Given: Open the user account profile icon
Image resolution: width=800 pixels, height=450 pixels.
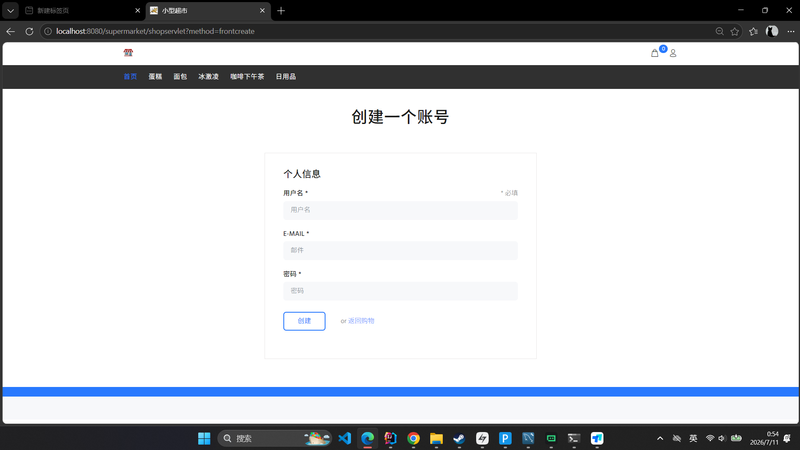Looking at the screenshot, I should (673, 53).
